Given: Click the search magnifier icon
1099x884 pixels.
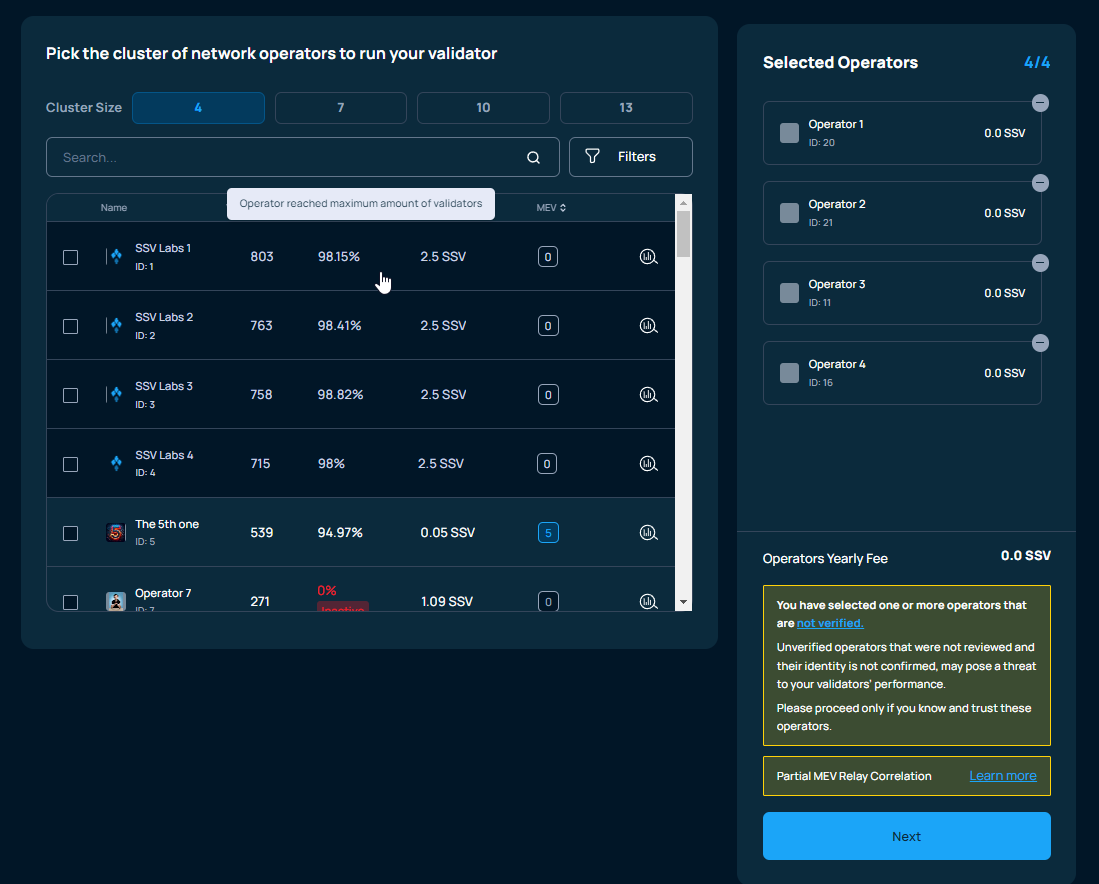Looking at the screenshot, I should click(x=533, y=158).
